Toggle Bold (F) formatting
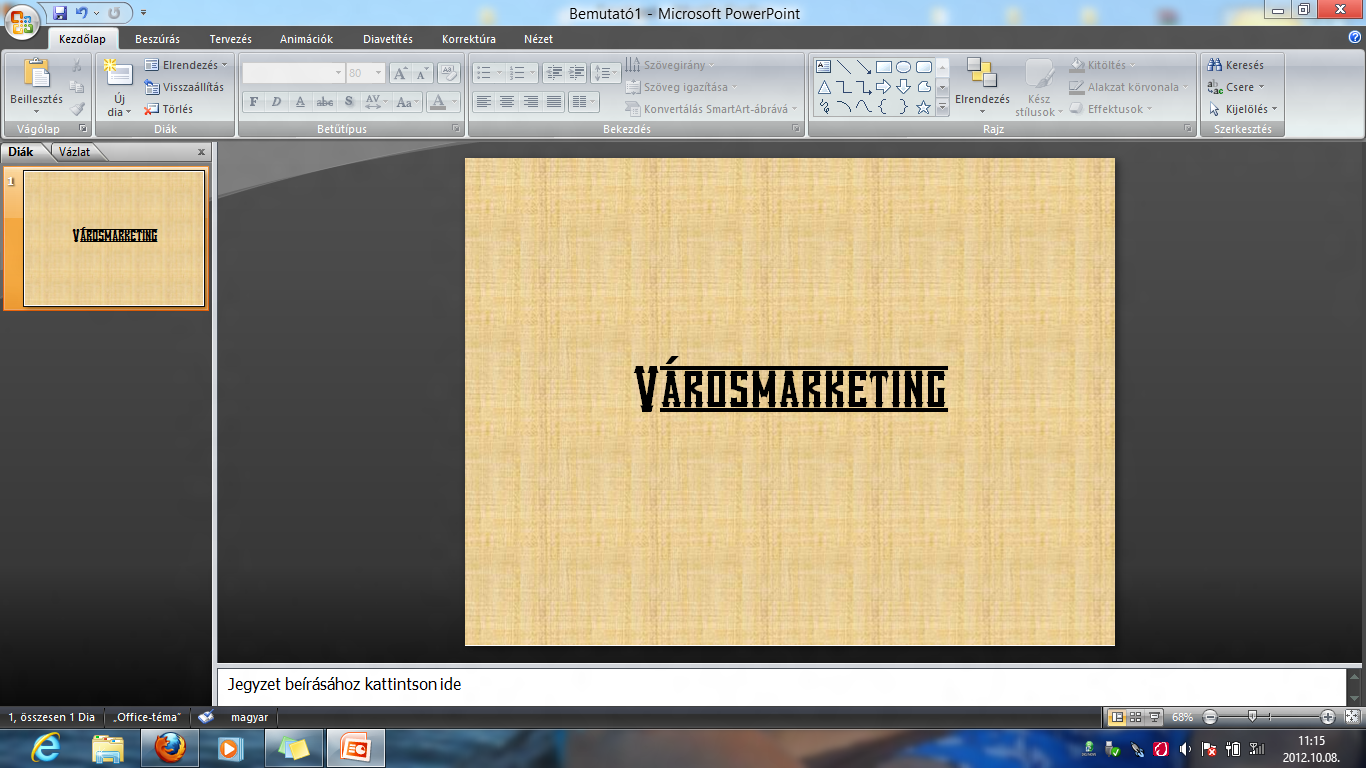The image size is (1366, 768). 253,101
